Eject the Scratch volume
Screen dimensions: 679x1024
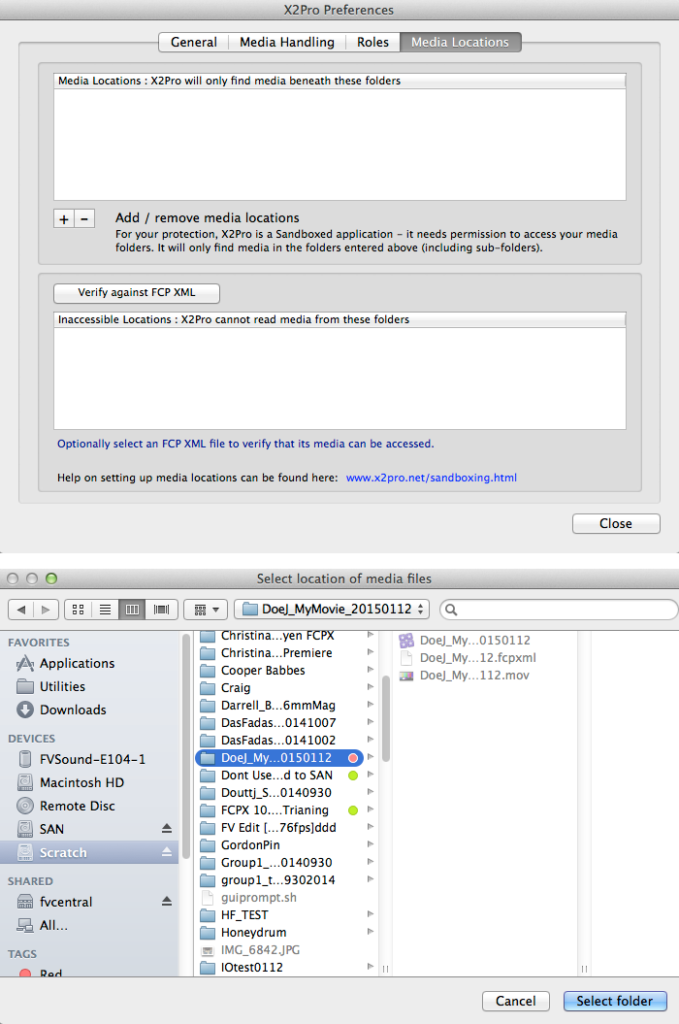(x=166, y=852)
